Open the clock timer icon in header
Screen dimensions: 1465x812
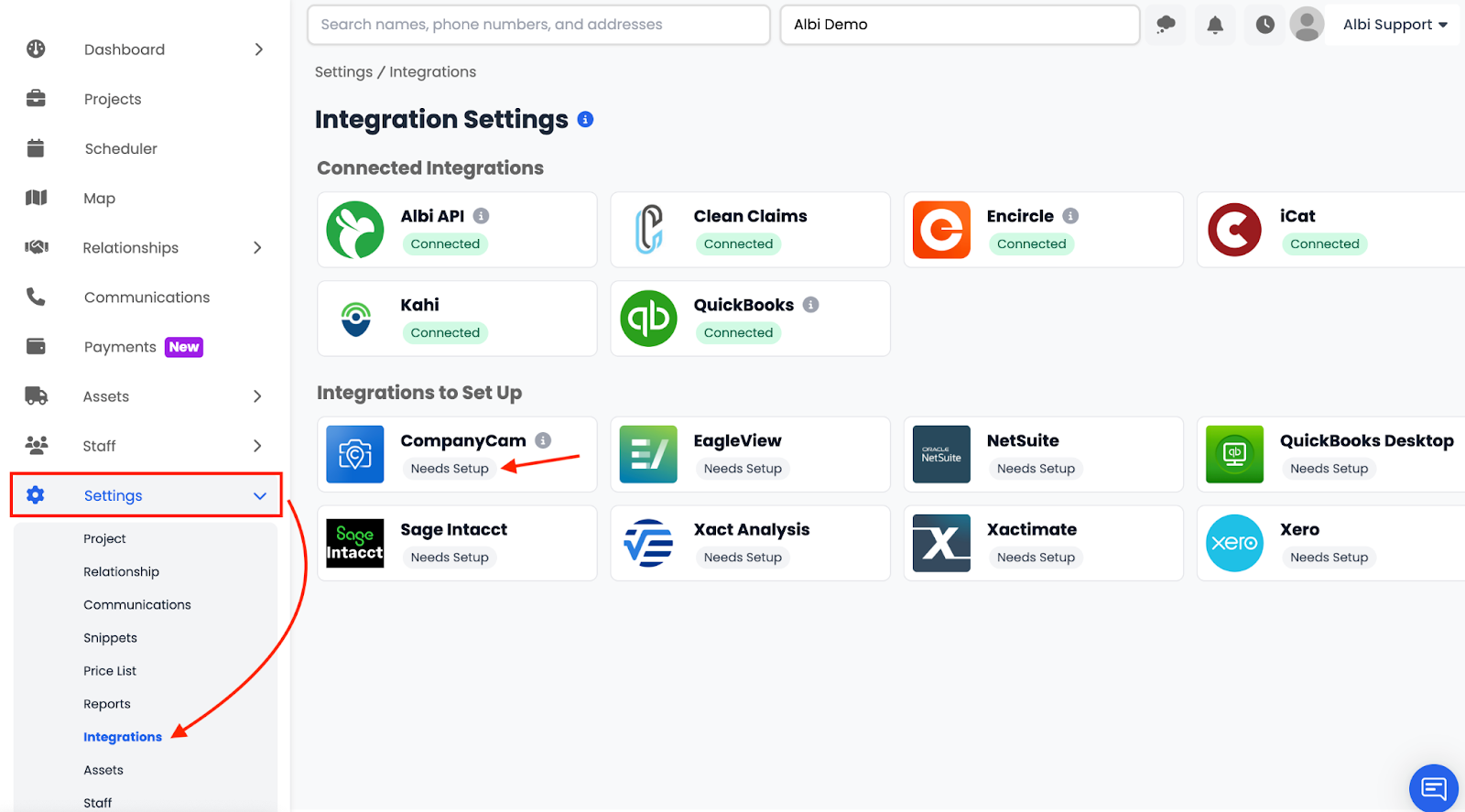click(1264, 25)
